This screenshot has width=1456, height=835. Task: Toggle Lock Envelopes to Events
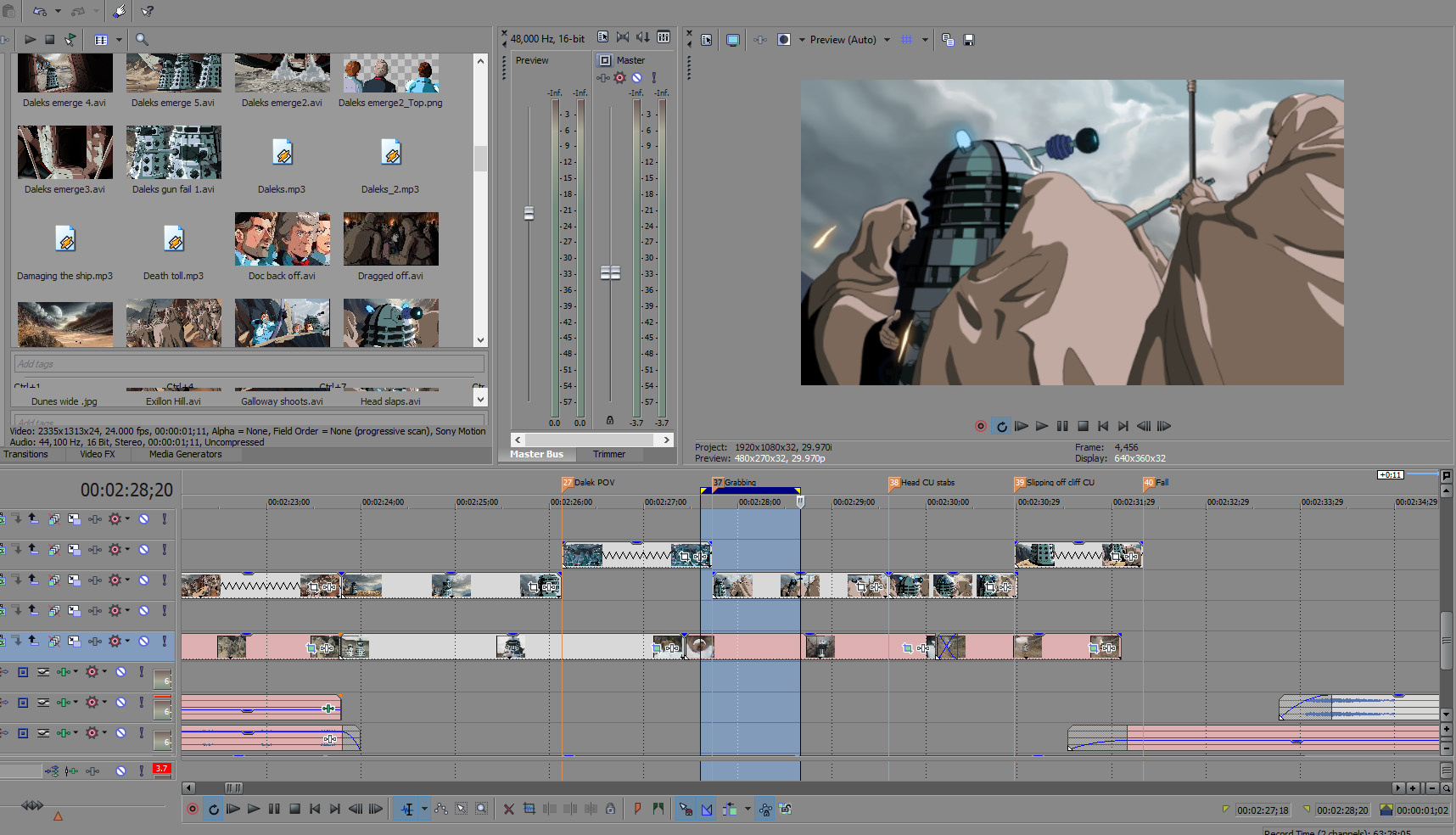click(765, 810)
